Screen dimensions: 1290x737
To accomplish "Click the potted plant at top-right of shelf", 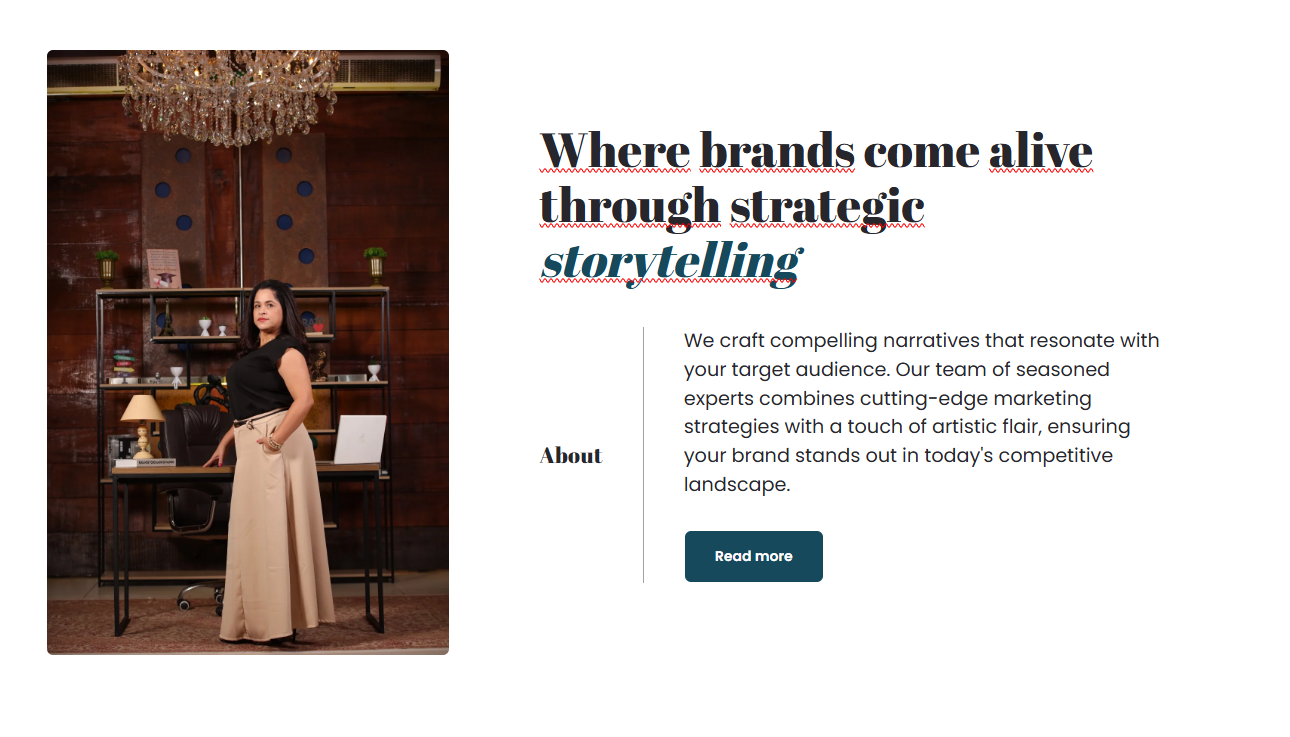I will click(x=375, y=262).
